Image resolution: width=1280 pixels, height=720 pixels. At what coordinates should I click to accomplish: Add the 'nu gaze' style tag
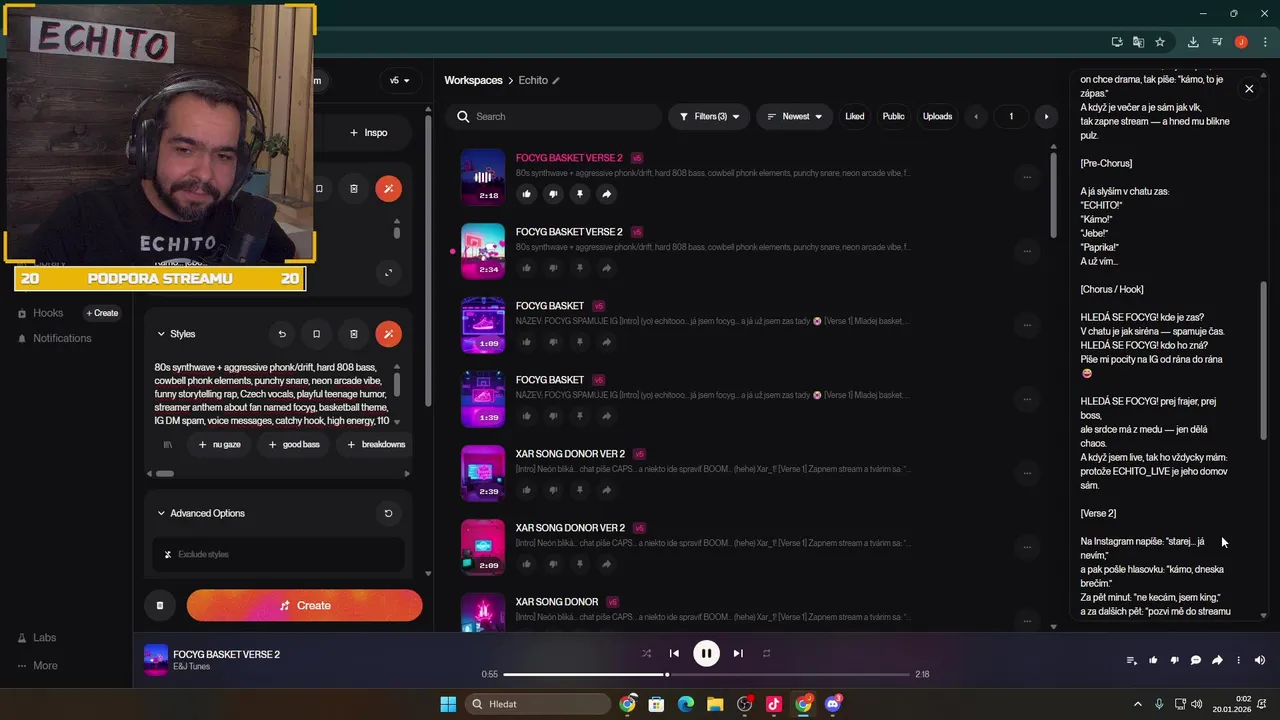pyautogui.click(x=219, y=444)
